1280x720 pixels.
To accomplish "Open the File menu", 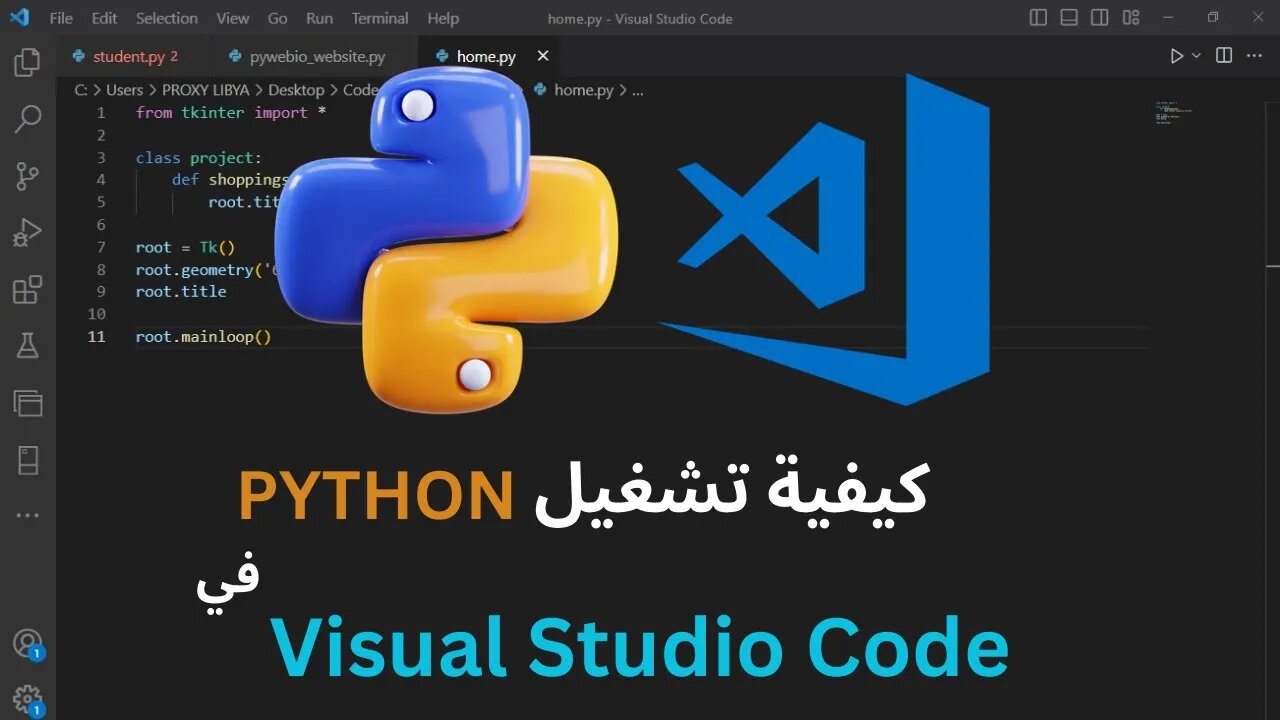I will [x=61, y=18].
